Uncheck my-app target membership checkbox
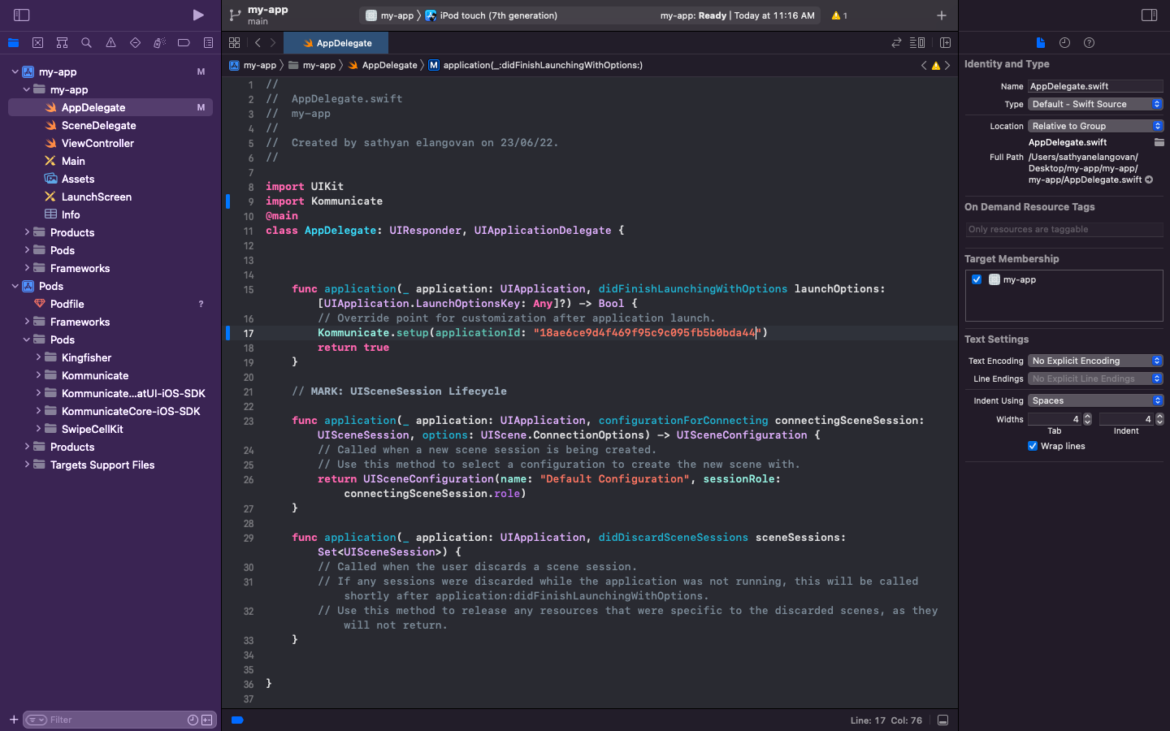 [x=976, y=280]
